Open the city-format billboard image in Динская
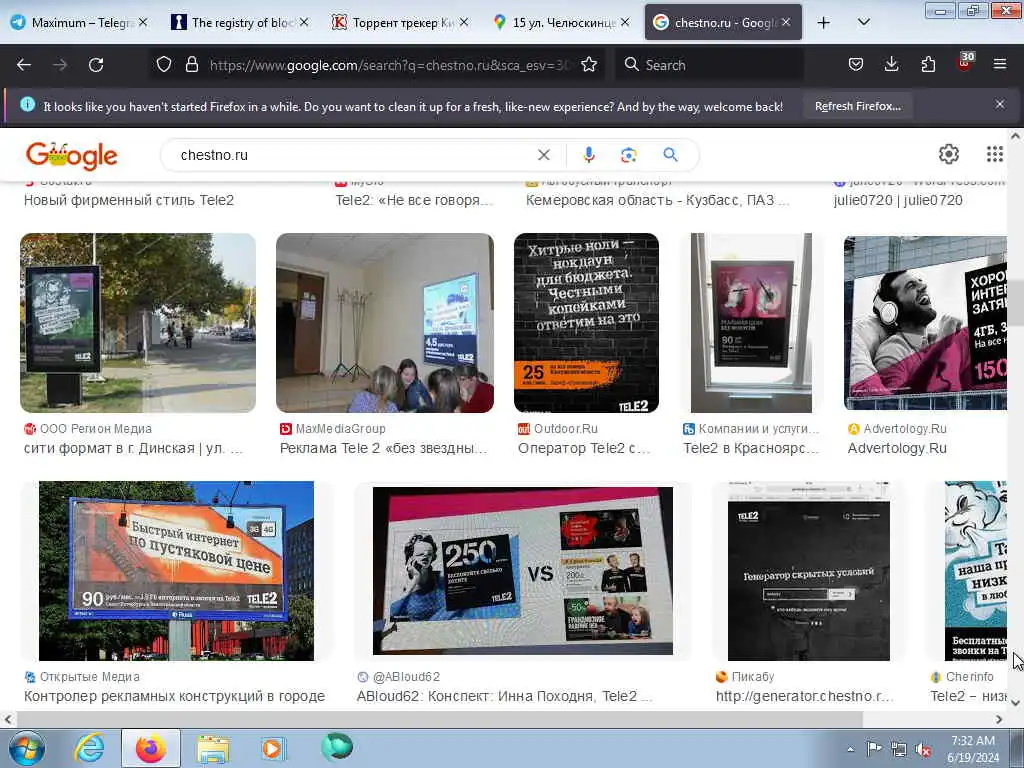Viewport: 1024px width, 768px height. 138,323
